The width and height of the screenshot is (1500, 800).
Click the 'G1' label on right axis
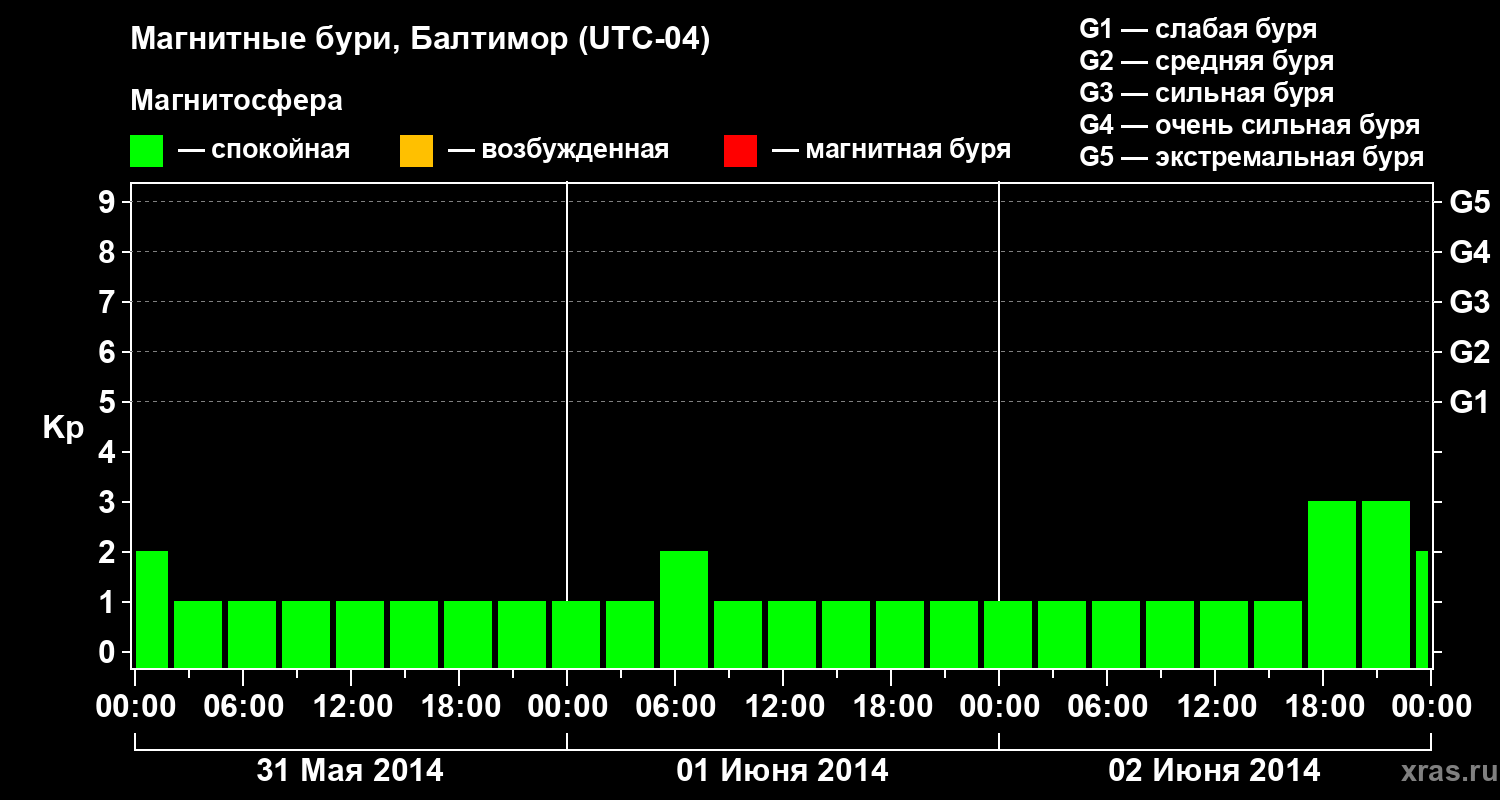click(1469, 403)
